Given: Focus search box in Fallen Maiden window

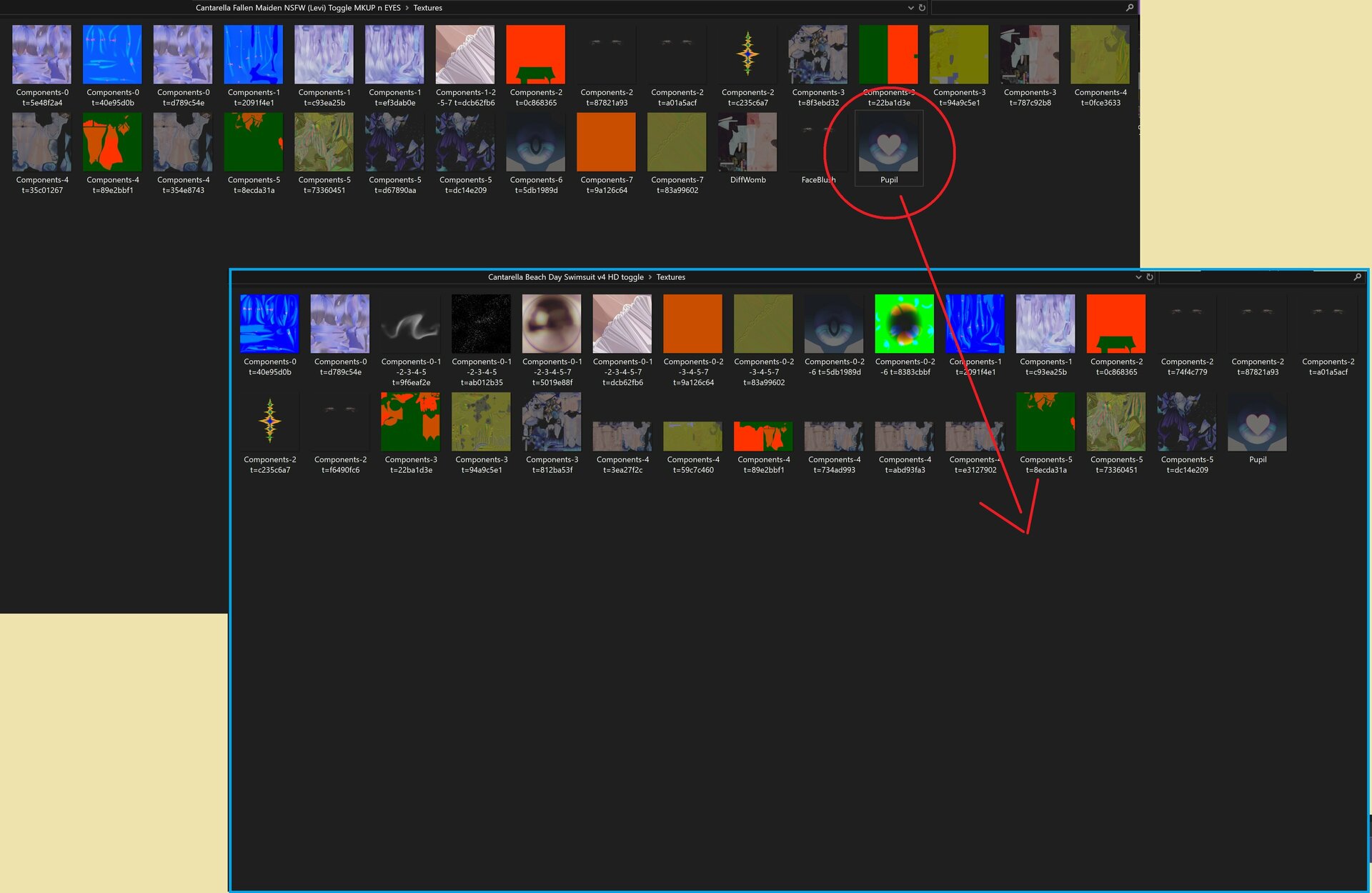Looking at the screenshot, I should 1033,8.
